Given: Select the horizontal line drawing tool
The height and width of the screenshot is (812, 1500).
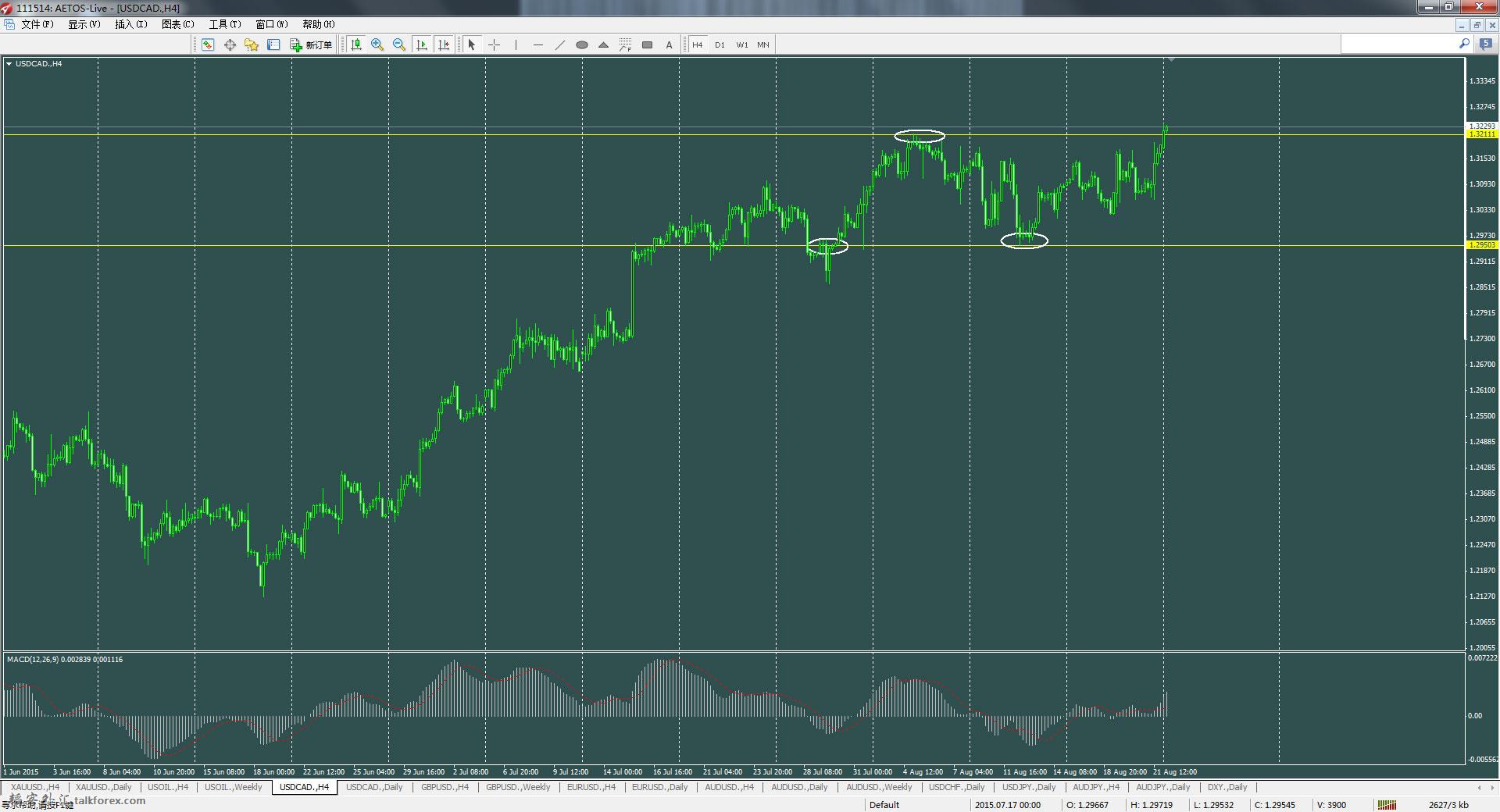Looking at the screenshot, I should [x=537, y=45].
